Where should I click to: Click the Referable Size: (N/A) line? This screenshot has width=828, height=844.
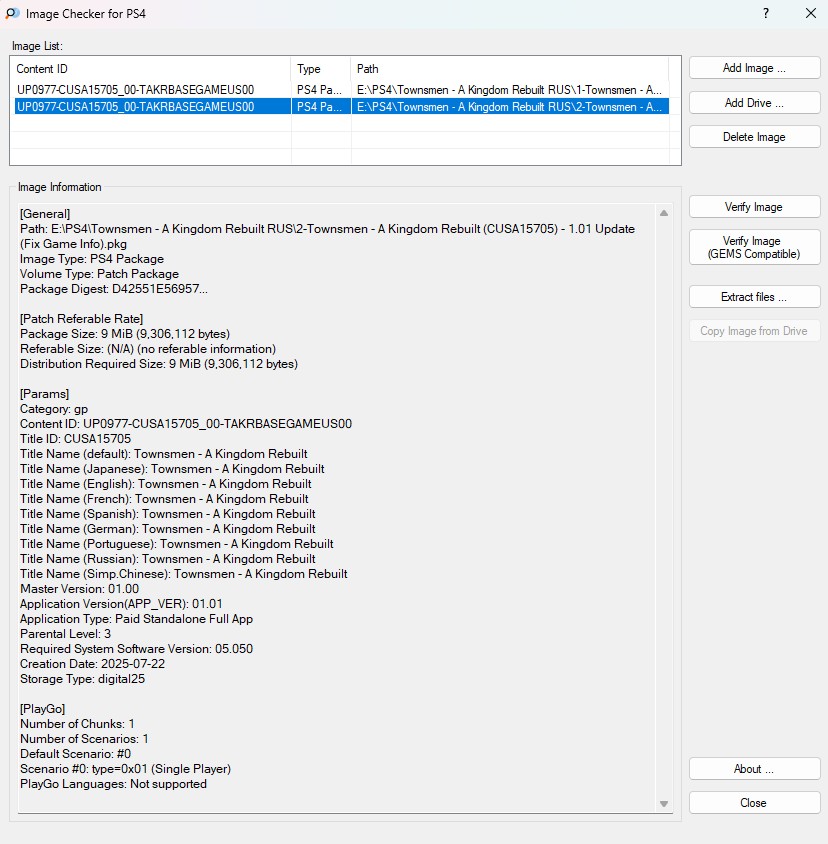(x=148, y=349)
